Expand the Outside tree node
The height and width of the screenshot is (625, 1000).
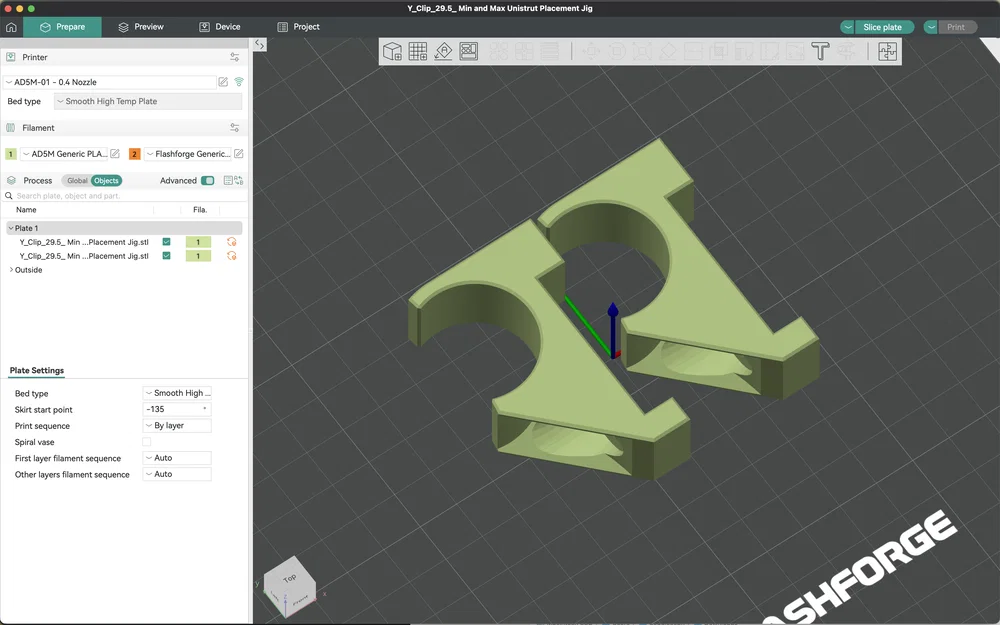pyautogui.click(x=11, y=270)
